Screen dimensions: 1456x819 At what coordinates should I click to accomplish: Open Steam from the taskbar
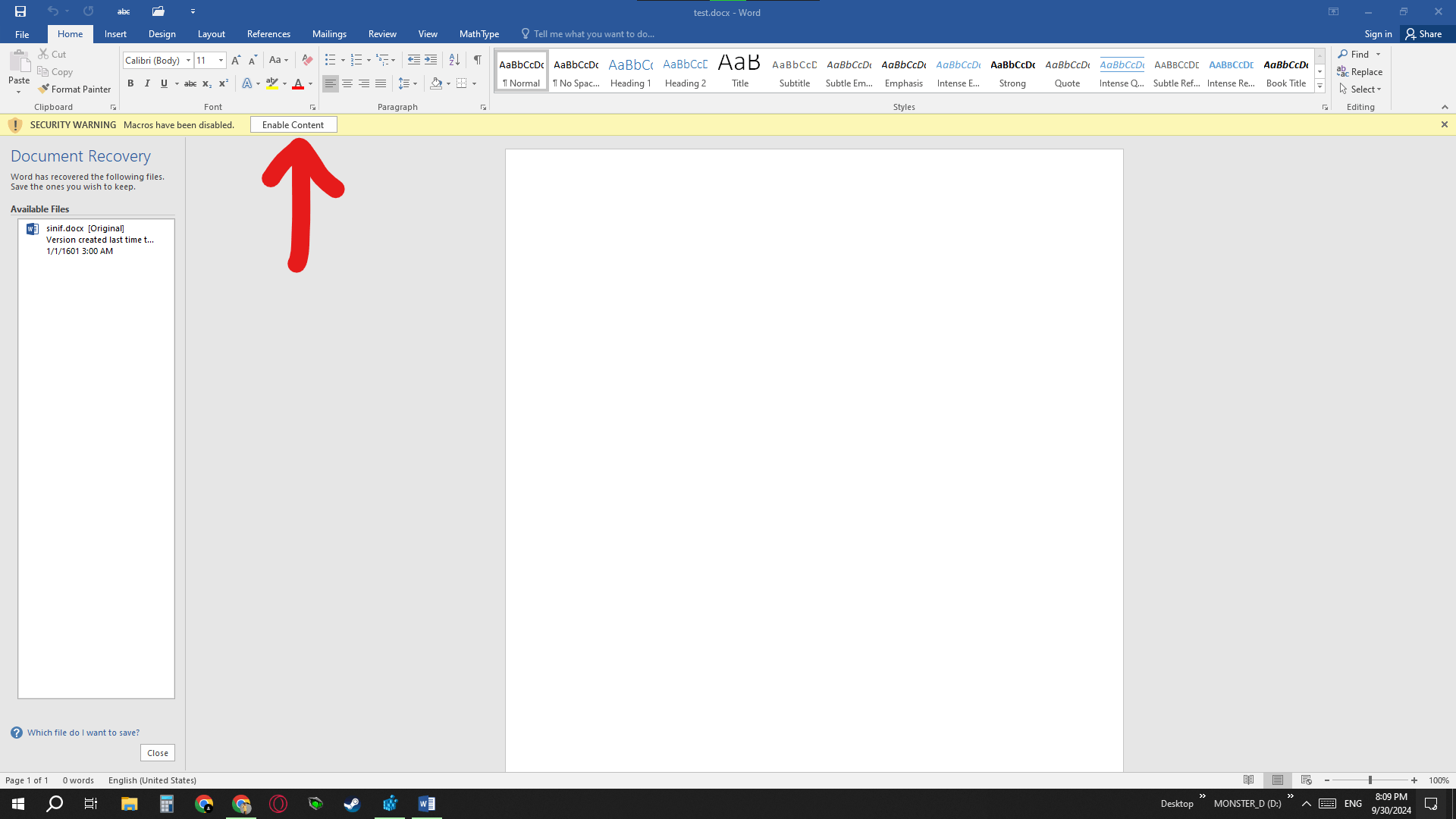point(352,804)
